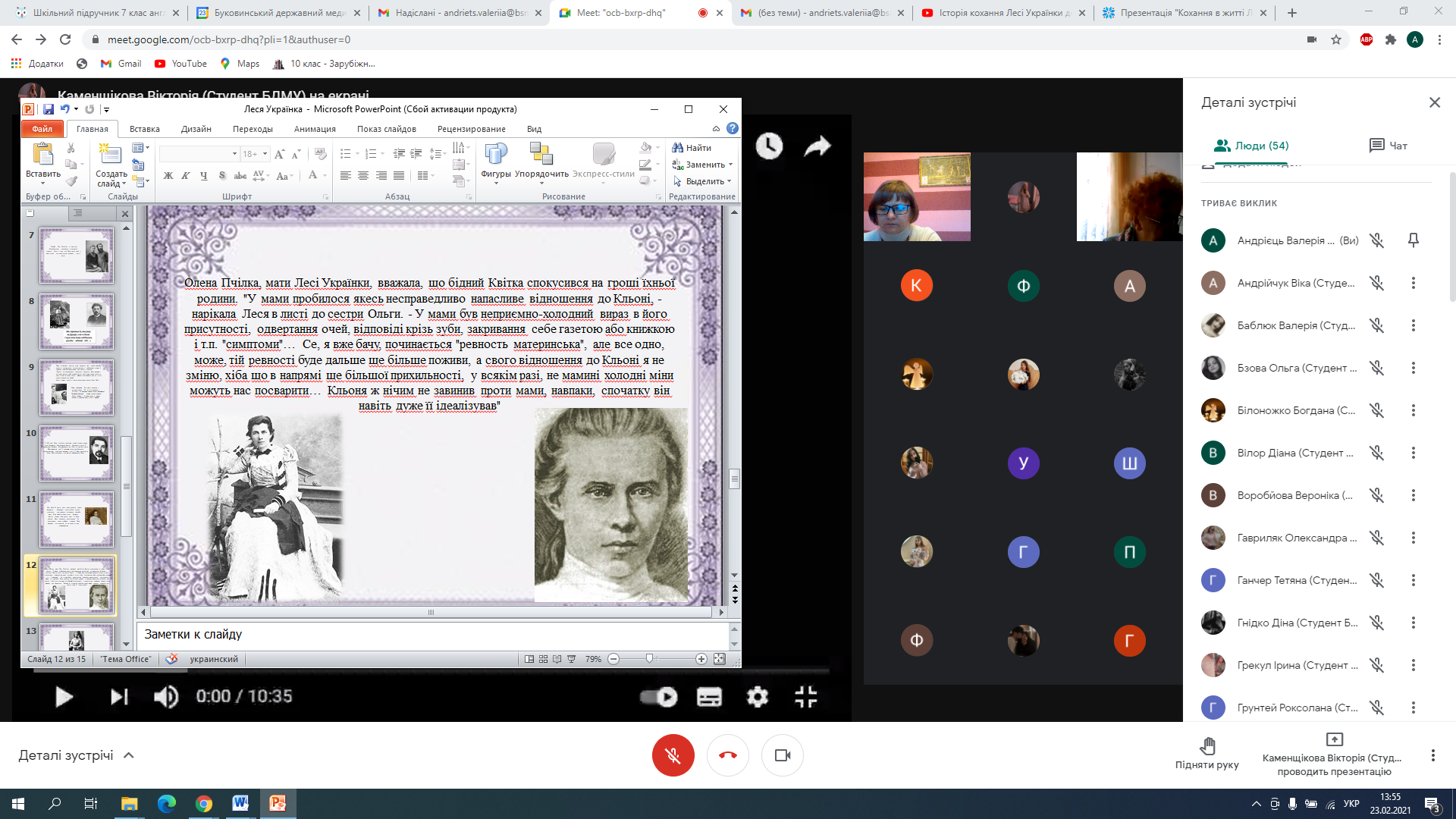Screen dimensions: 1456x819
Task: Expand Деталі зустрічі chevron at bottom left
Action: click(129, 755)
